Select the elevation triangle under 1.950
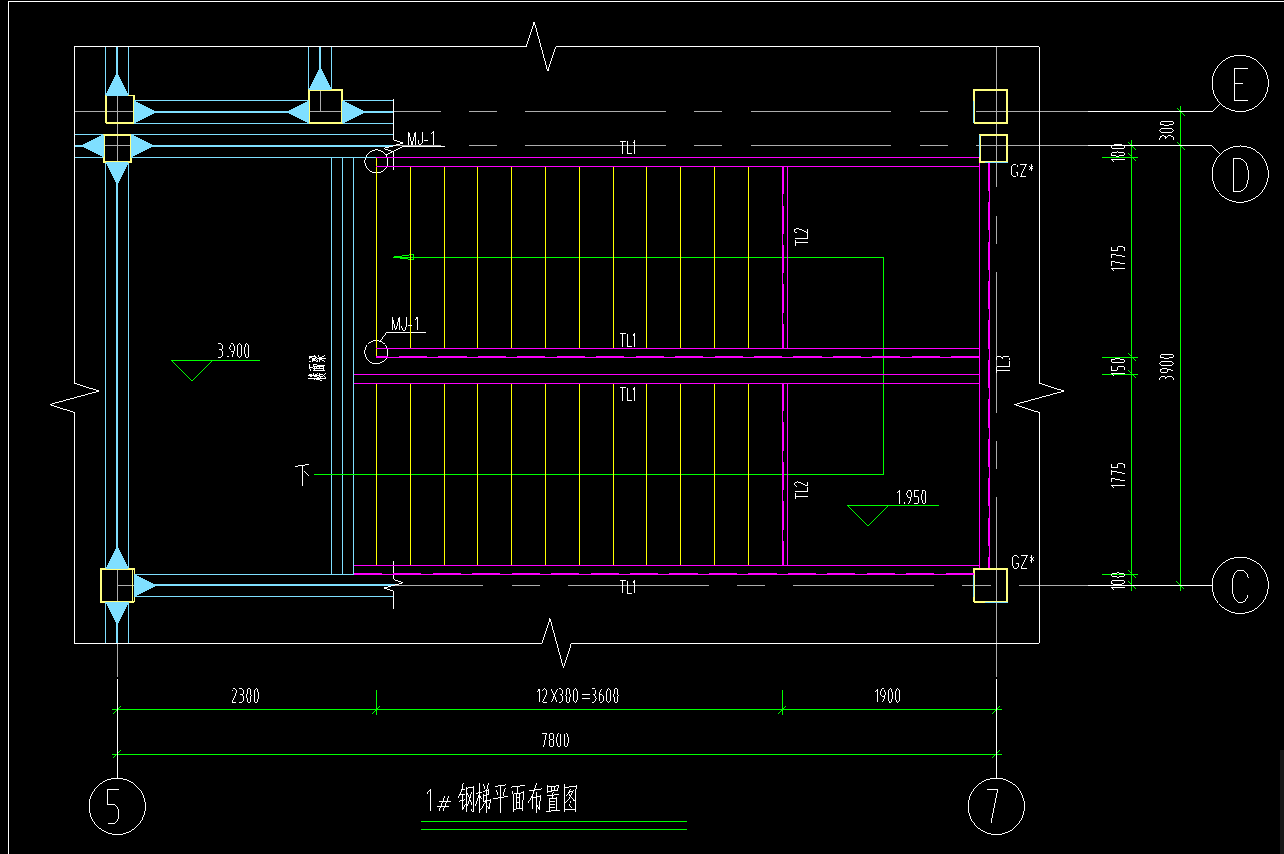 click(868, 515)
